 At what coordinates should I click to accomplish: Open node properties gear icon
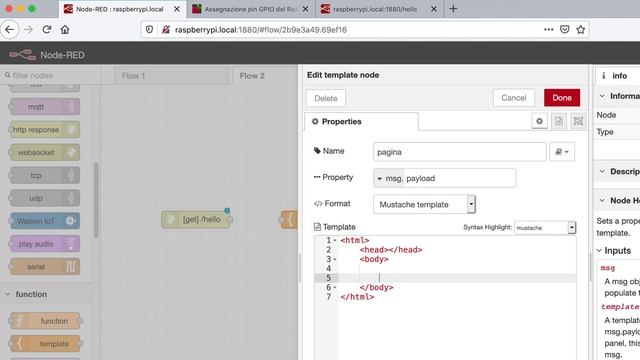(539, 121)
